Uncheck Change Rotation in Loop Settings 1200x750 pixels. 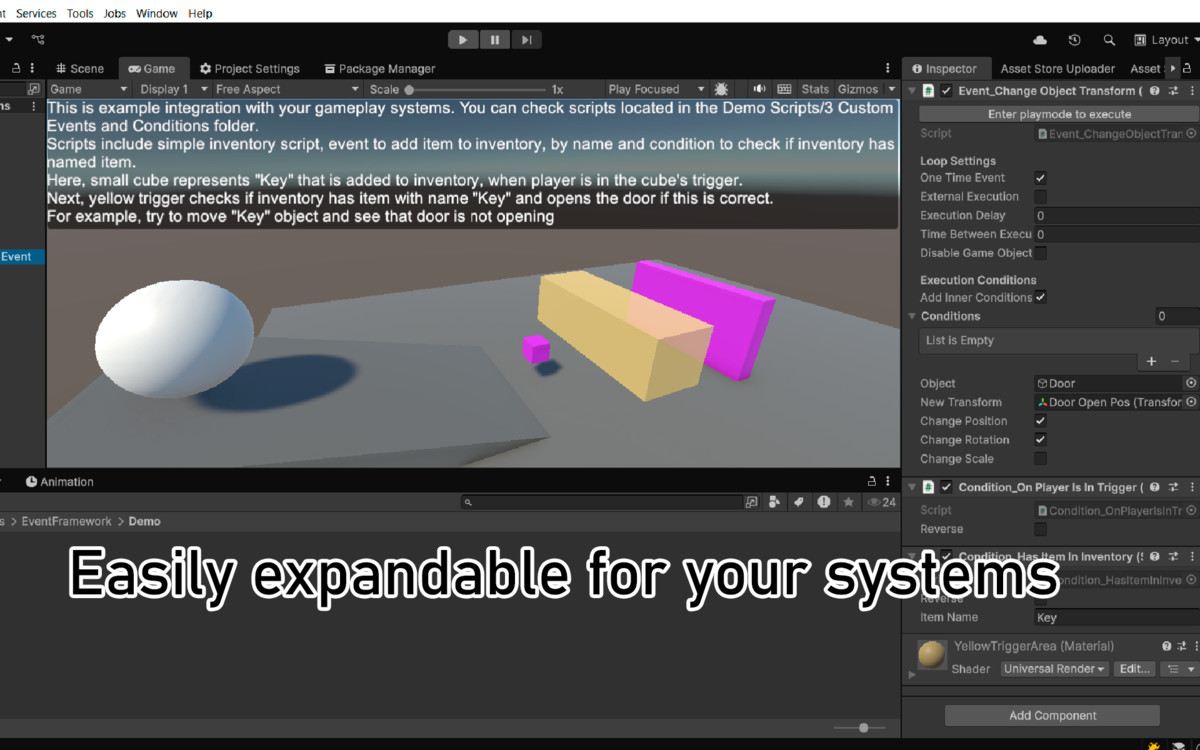[x=1040, y=439]
